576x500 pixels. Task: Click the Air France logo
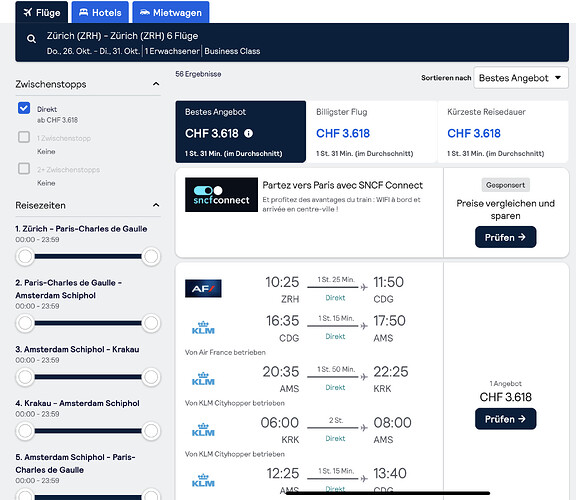[203, 288]
